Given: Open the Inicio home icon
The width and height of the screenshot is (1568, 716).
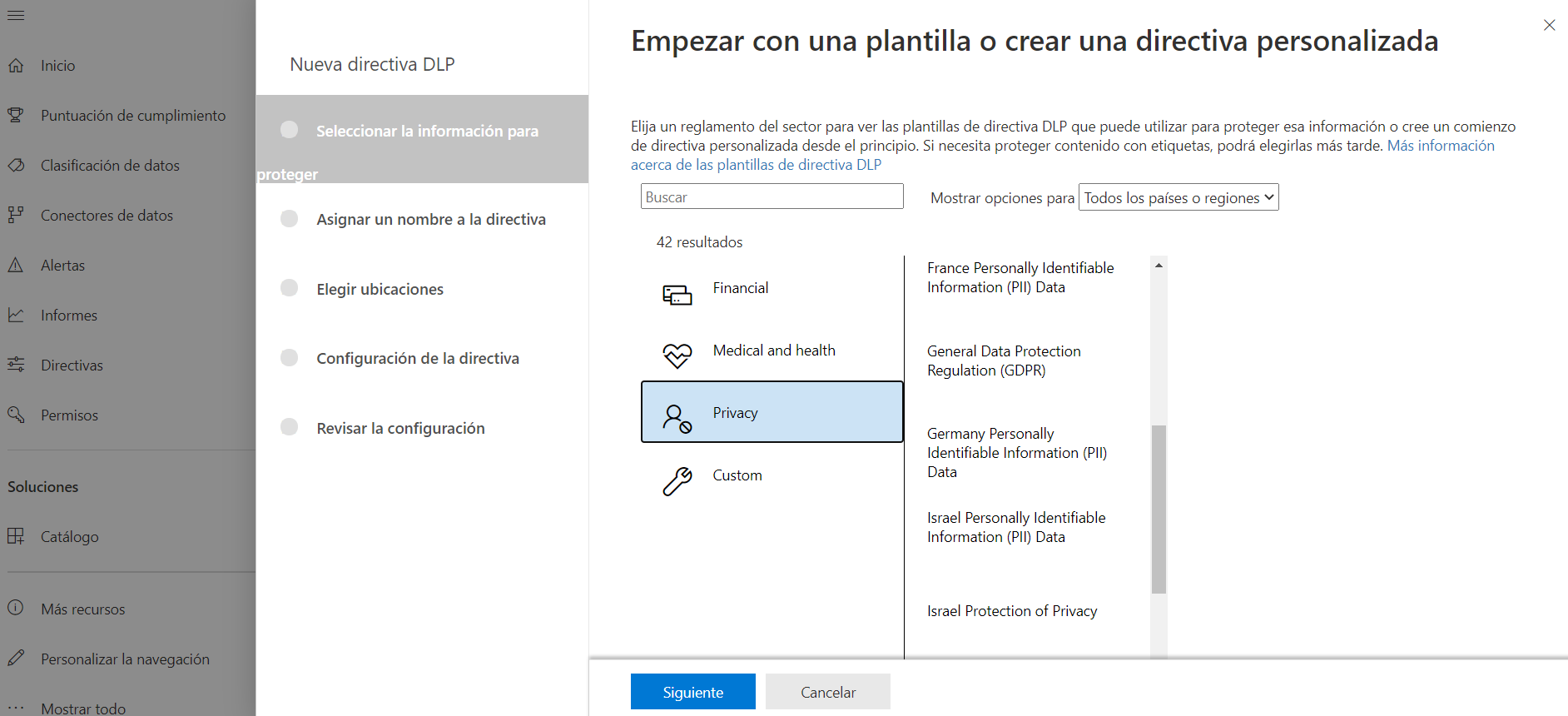Looking at the screenshot, I should click(x=16, y=65).
